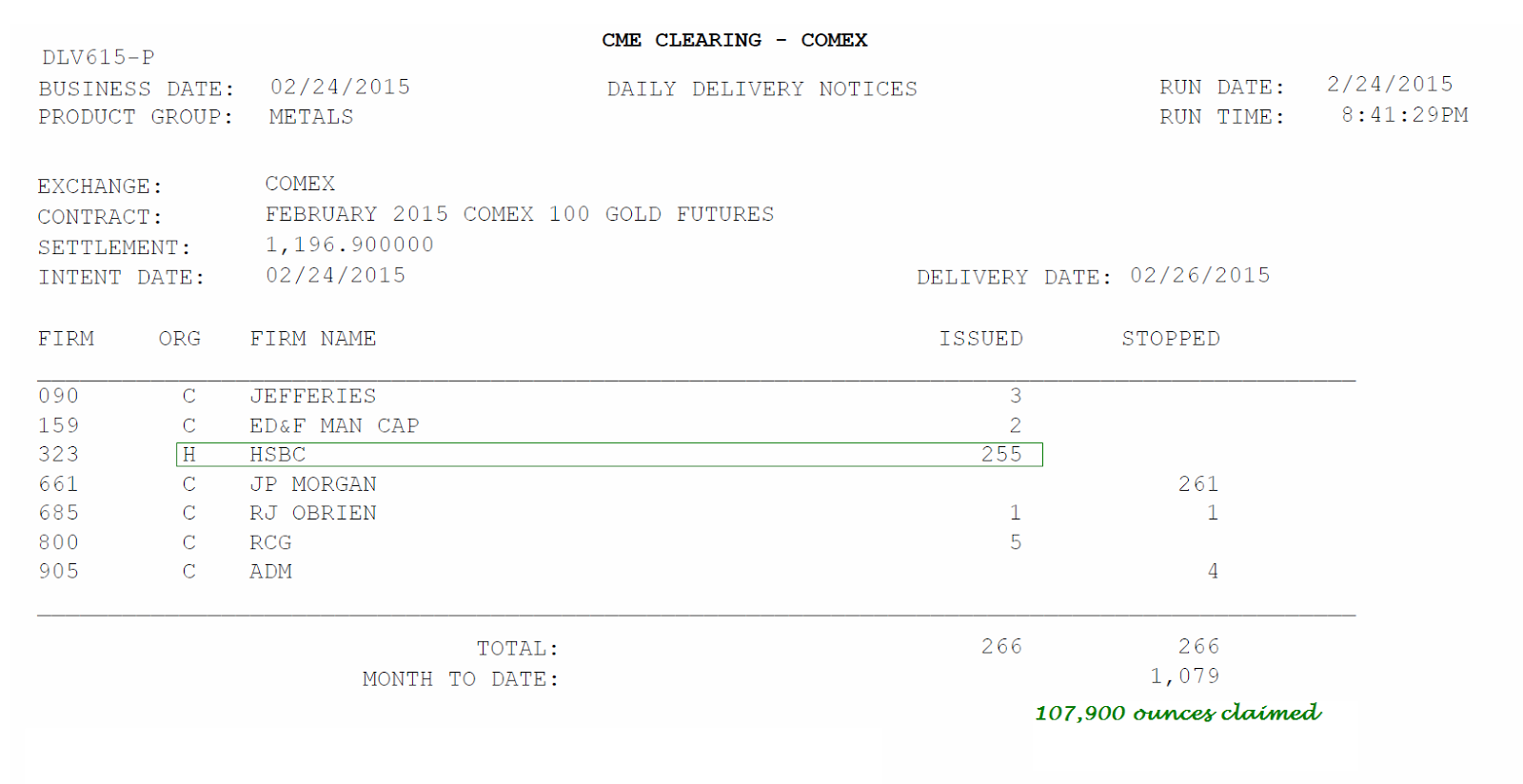Click firm code 905 for ADM
Image resolution: width=1523 pixels, height=784 pixels.
(58, 571)
